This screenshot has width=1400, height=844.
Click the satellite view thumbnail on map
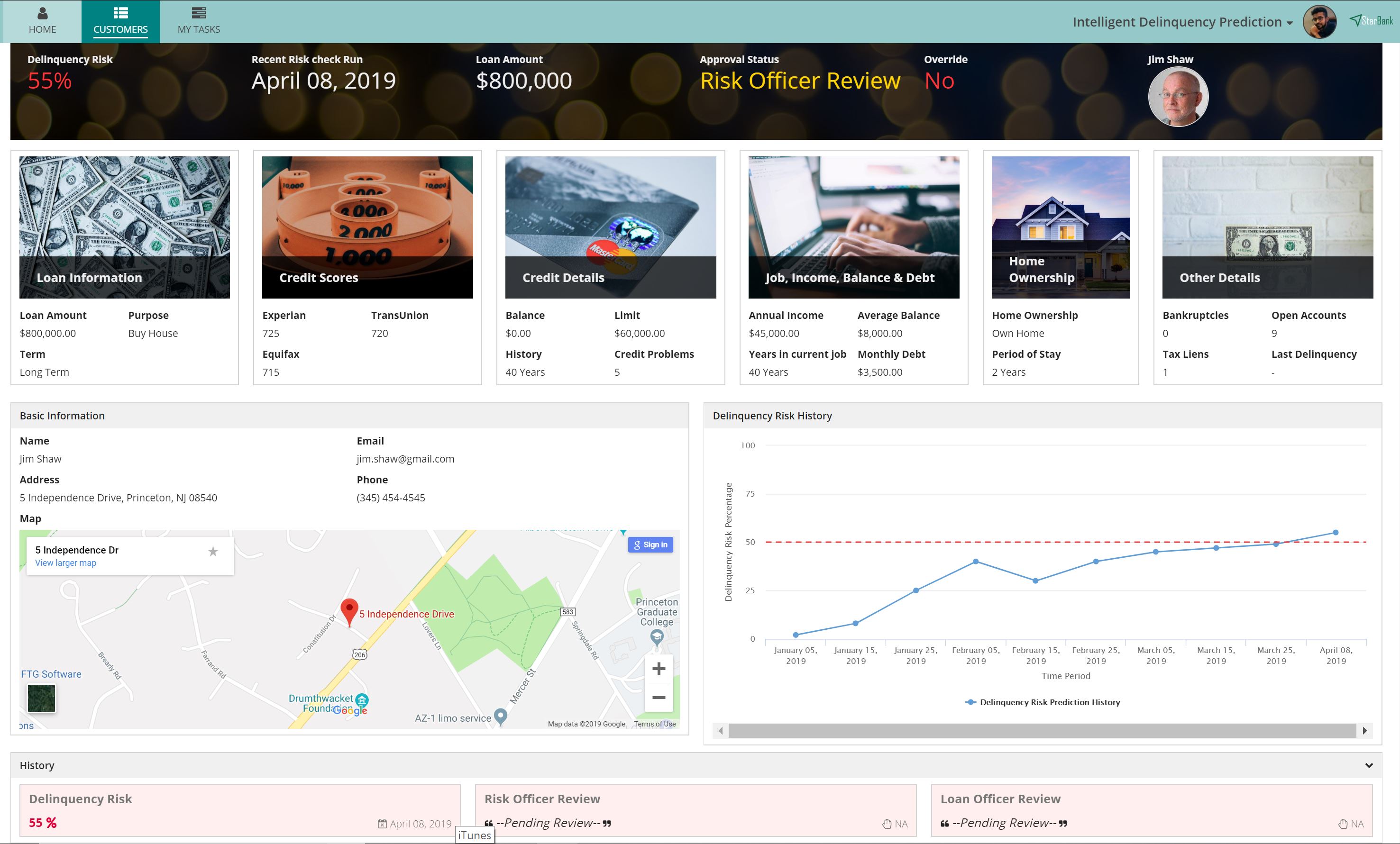point(41,698)
